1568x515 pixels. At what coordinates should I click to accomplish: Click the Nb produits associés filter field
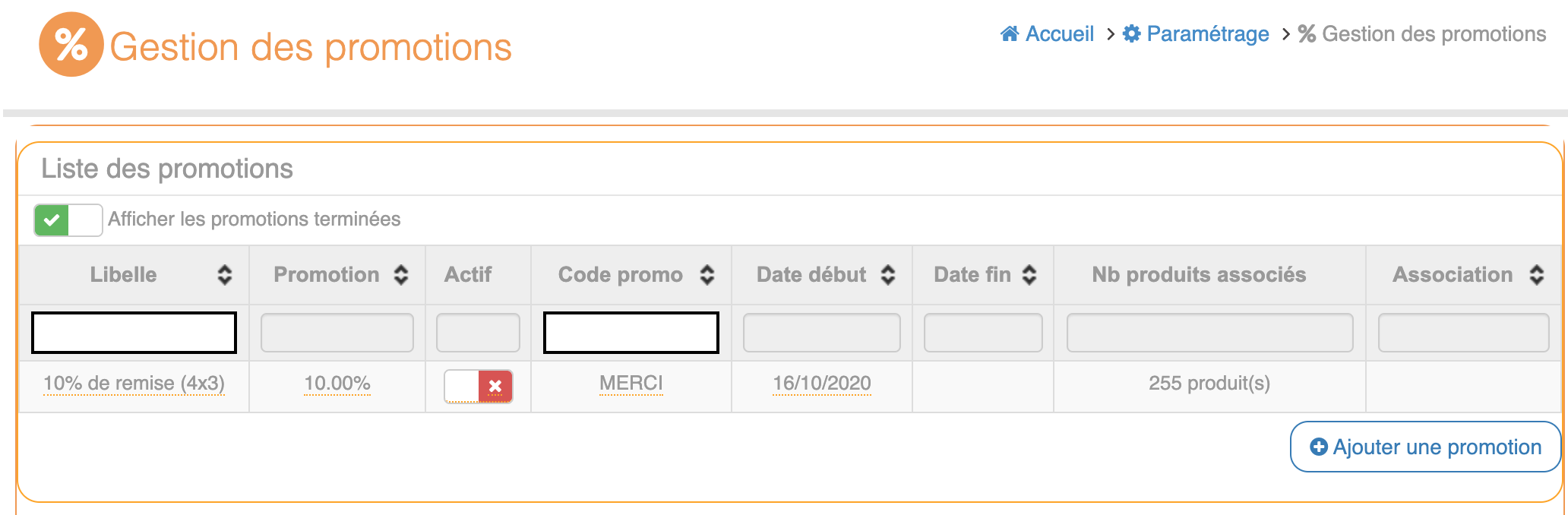tap(1209, 333)
